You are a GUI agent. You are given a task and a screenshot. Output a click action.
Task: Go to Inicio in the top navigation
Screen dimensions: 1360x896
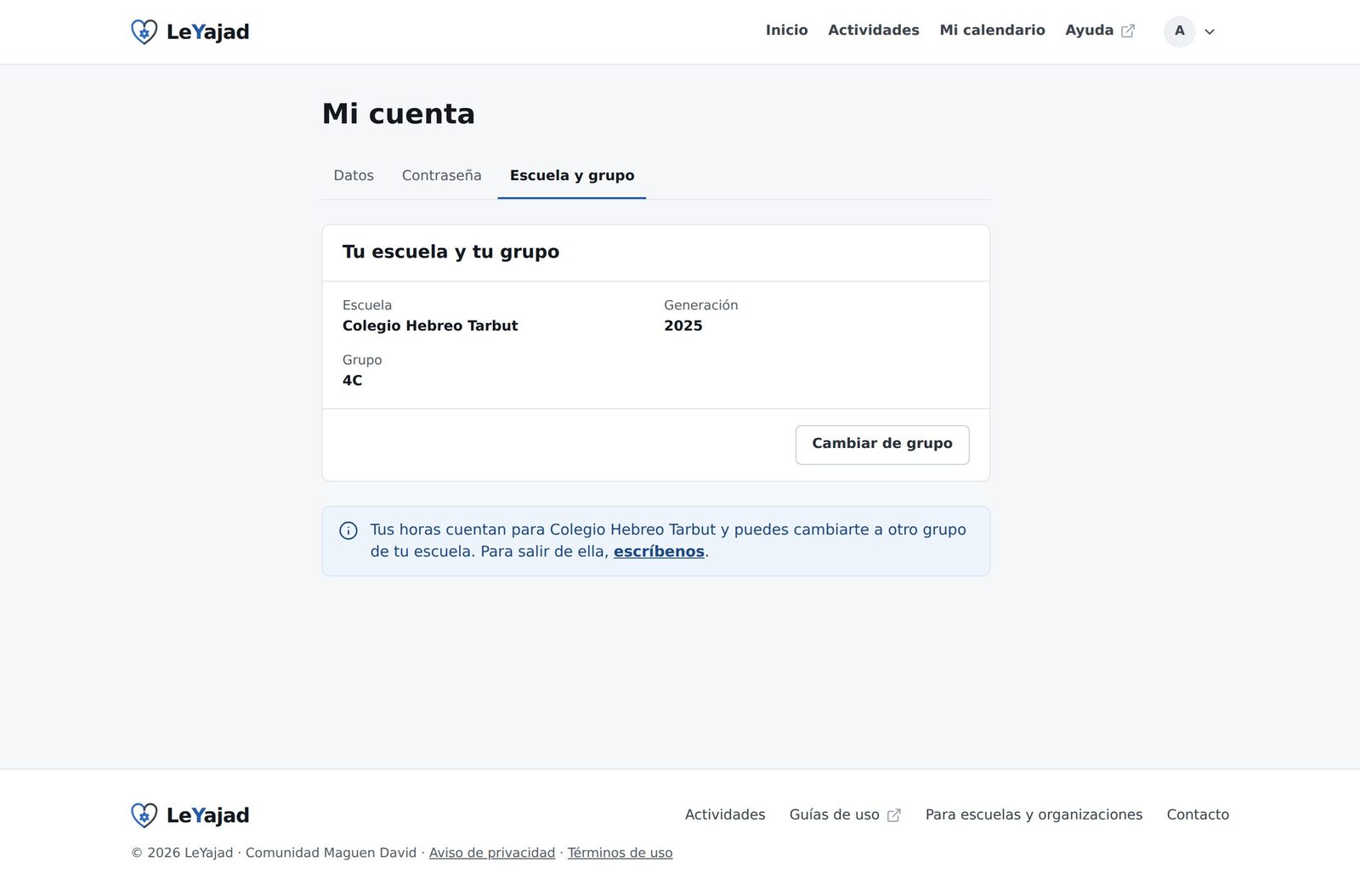[786, 31]
